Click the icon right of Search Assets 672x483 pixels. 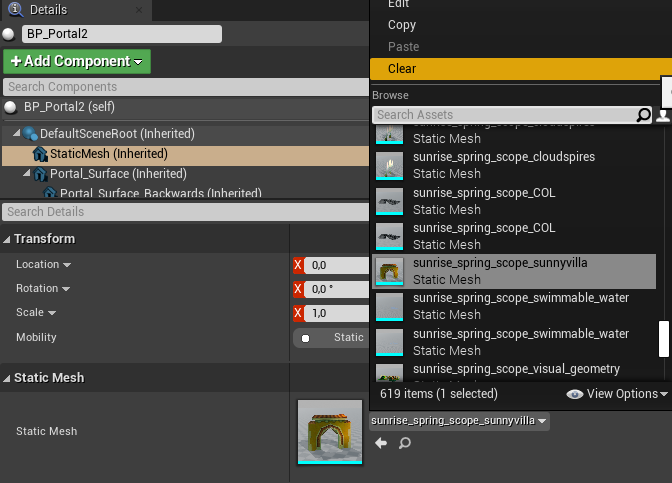tap(663, 115)
